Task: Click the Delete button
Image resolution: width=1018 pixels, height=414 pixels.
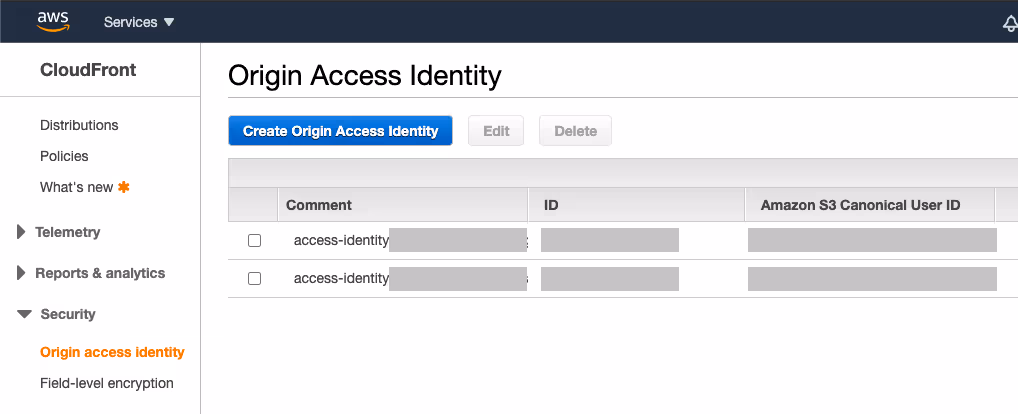Action: pyautogui.click(x=575, y=130)
